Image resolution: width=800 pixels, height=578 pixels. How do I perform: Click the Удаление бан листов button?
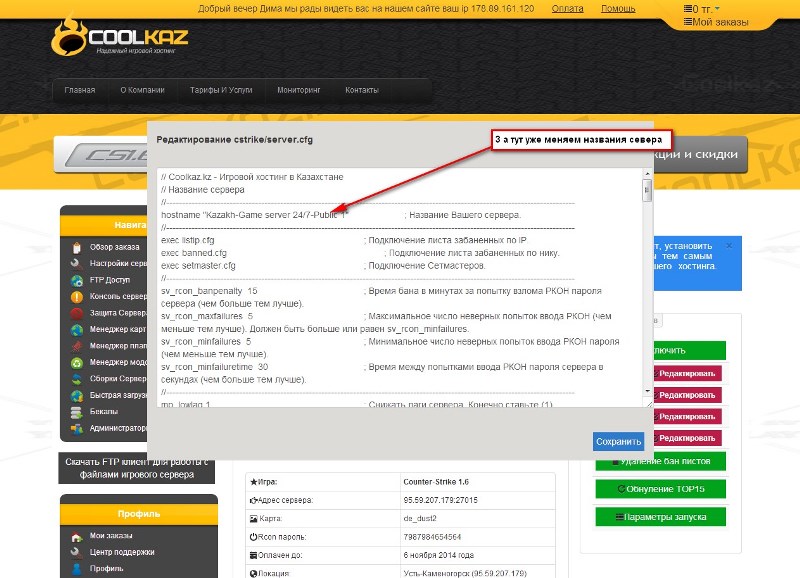click(x=660, y=461)
